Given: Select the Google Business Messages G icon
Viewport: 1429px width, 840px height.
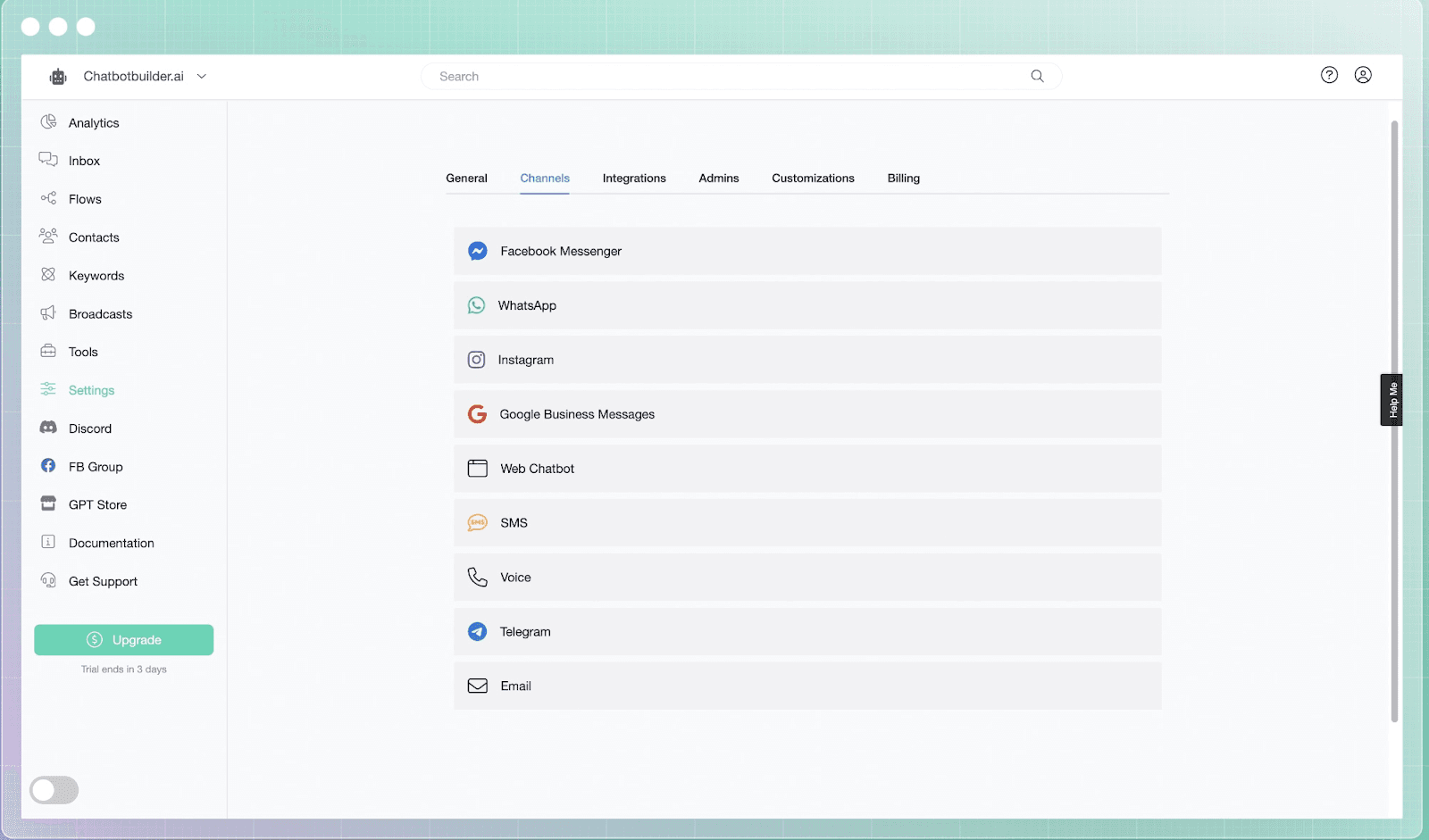Looking at the screenshot, I should [478, 414].
